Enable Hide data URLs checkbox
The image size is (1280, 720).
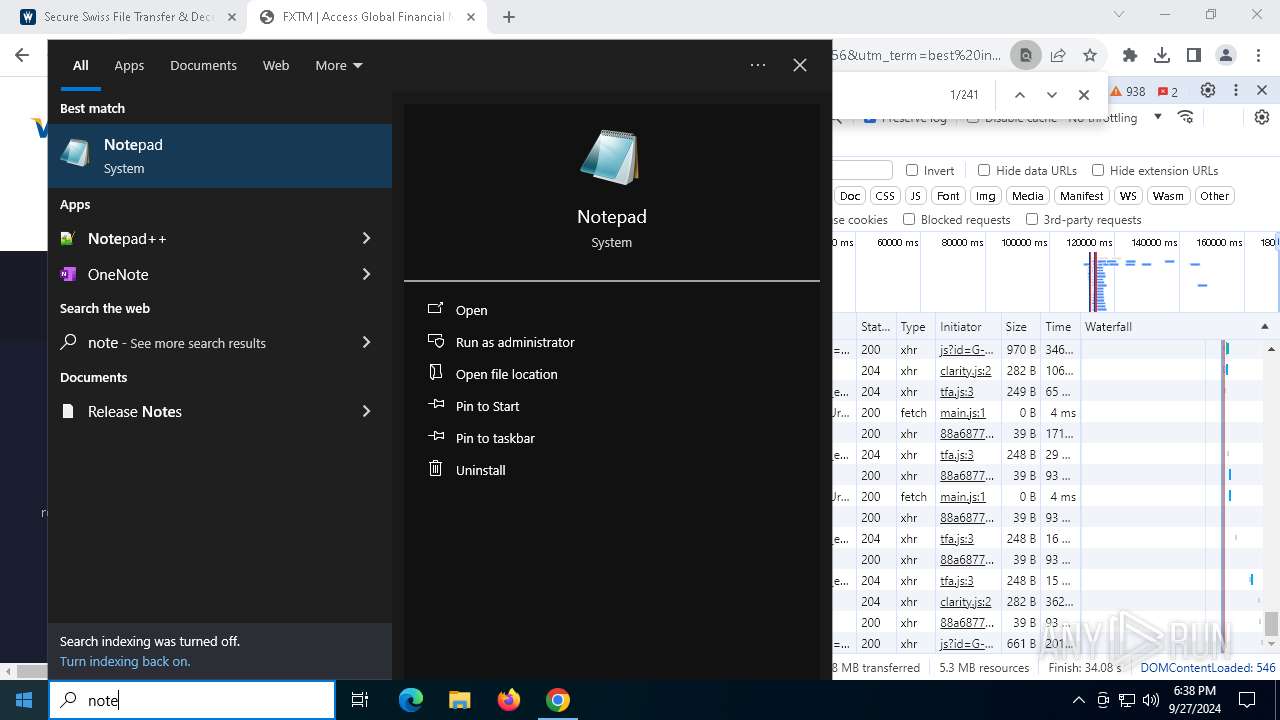(x=984, y=170)
